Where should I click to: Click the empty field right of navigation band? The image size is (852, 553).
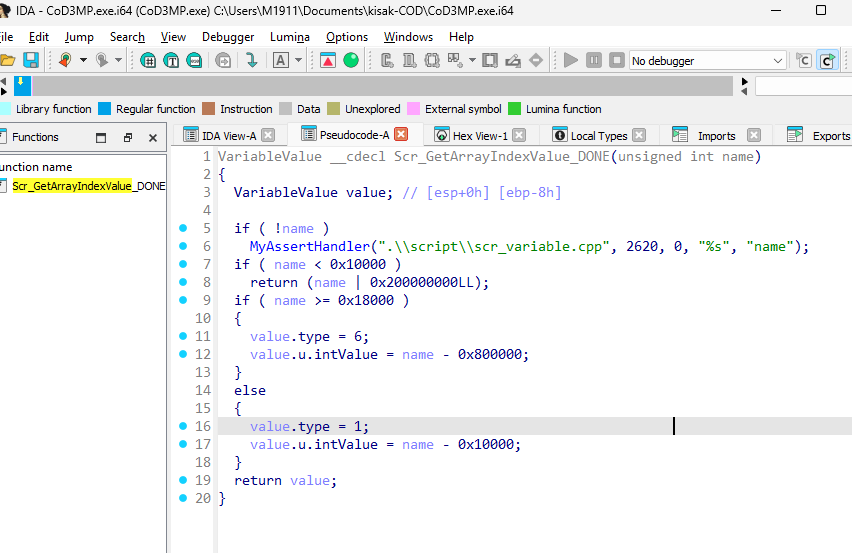(803, 86)
